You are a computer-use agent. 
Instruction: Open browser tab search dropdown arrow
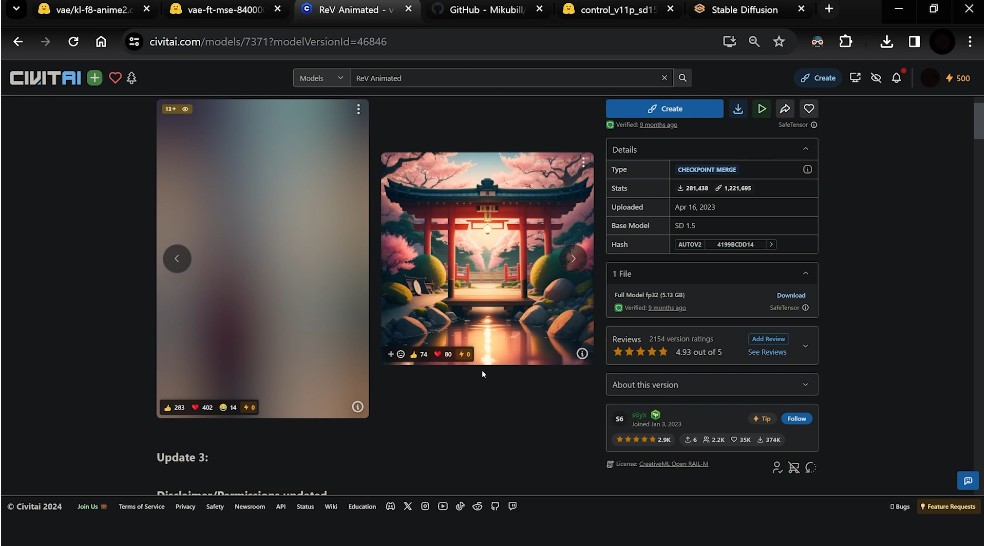pyautogui.click(x=16, y=9)
